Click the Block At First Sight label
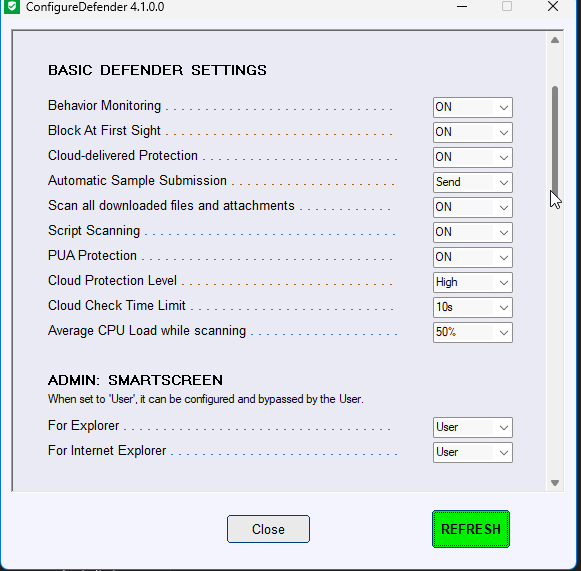The height and width of the screenshot is (571, 581). point(104,130)
